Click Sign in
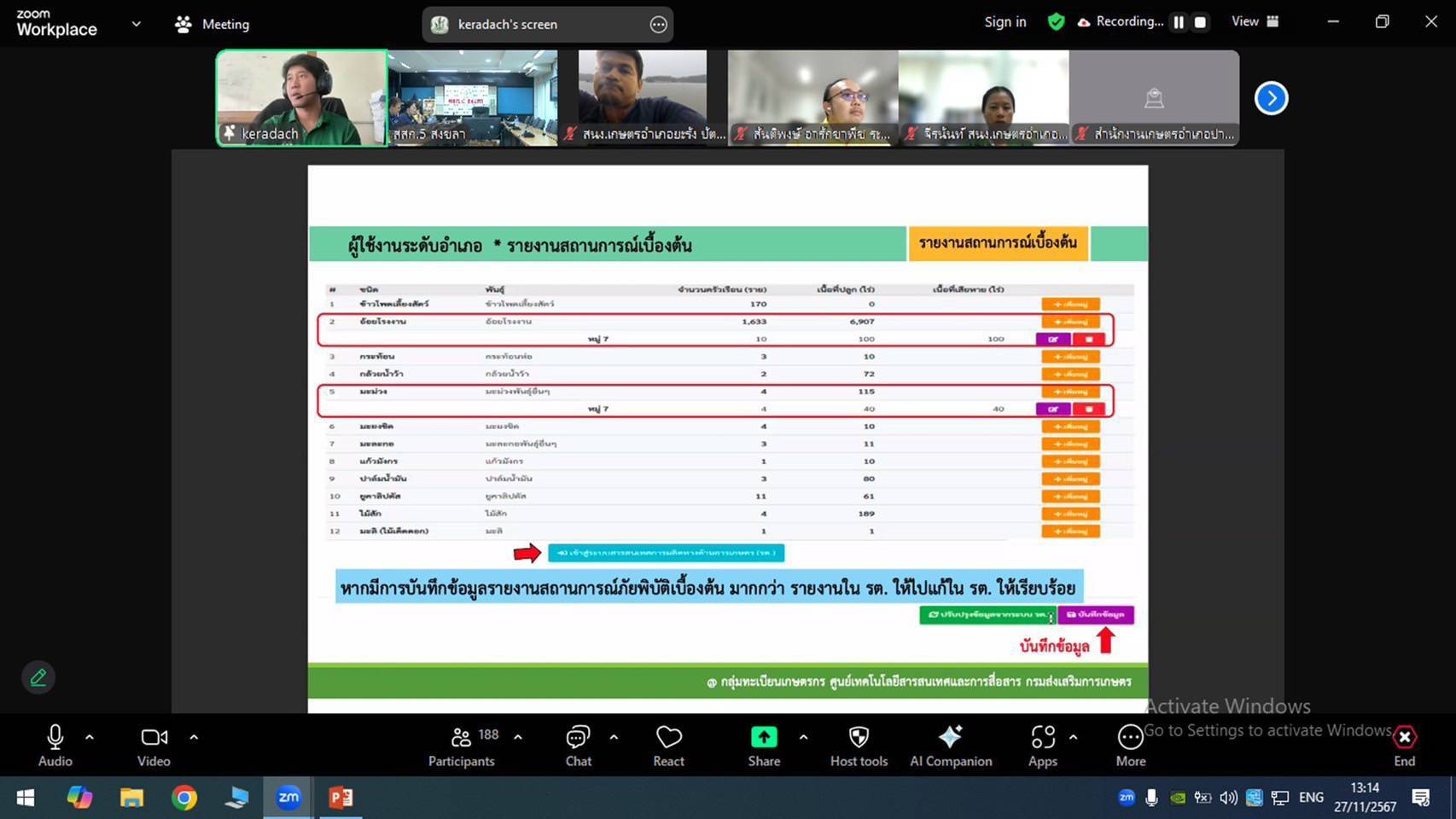The image size is (1456, 819). click(x=1005, y=22)
